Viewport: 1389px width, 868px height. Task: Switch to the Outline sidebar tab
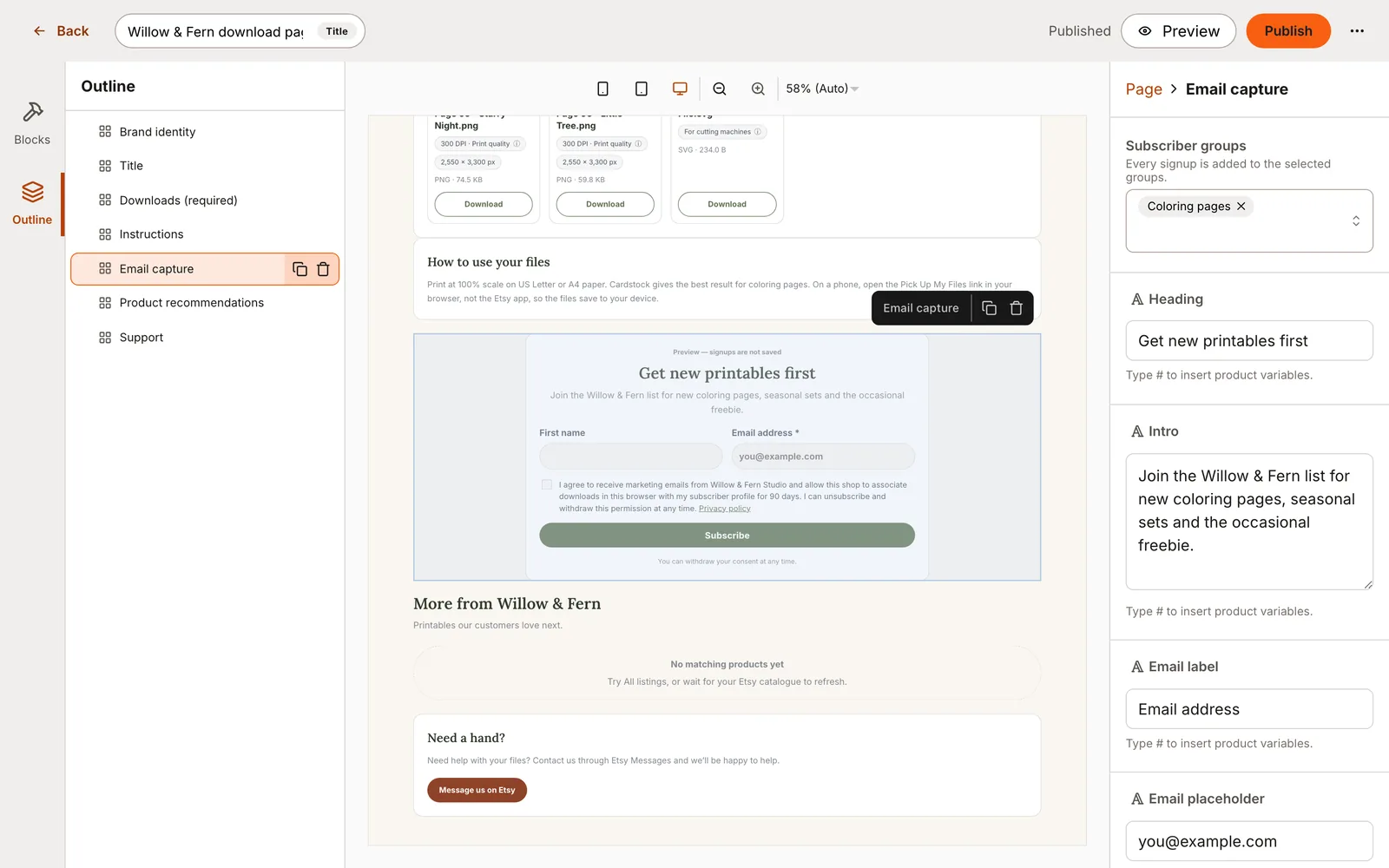click(32, 204)
